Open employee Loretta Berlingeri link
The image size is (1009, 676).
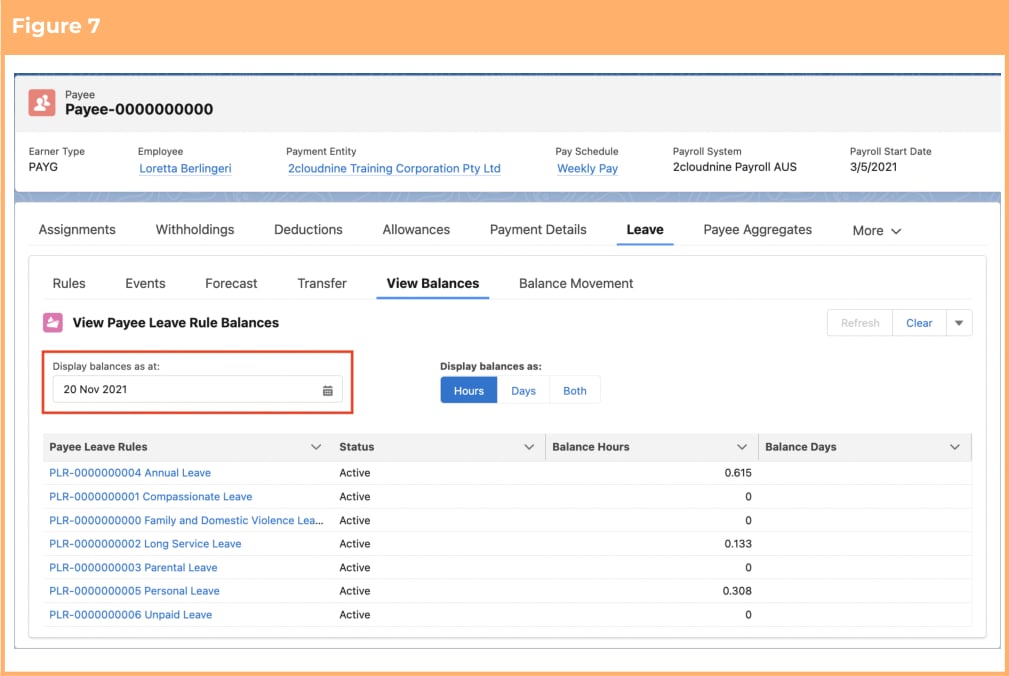(x=185, y=169)
